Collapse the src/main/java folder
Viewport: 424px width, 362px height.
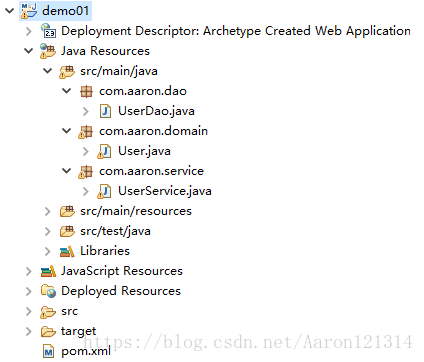click(x=48, y=71)
